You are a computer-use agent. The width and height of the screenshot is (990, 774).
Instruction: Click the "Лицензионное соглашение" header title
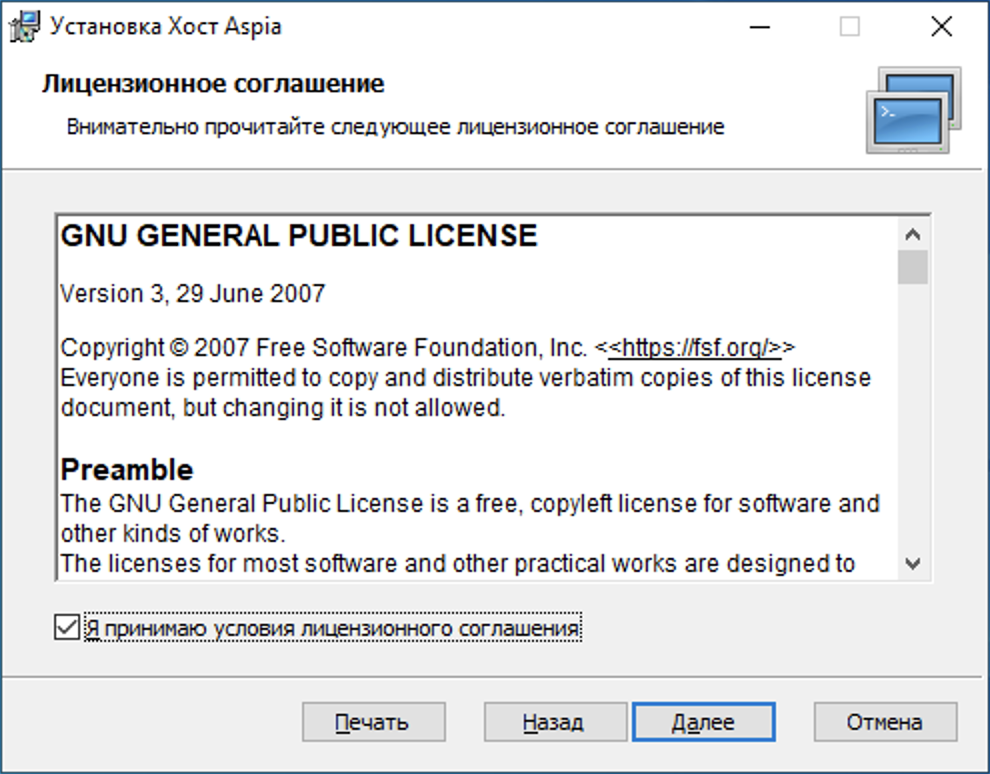coord(213,84)
